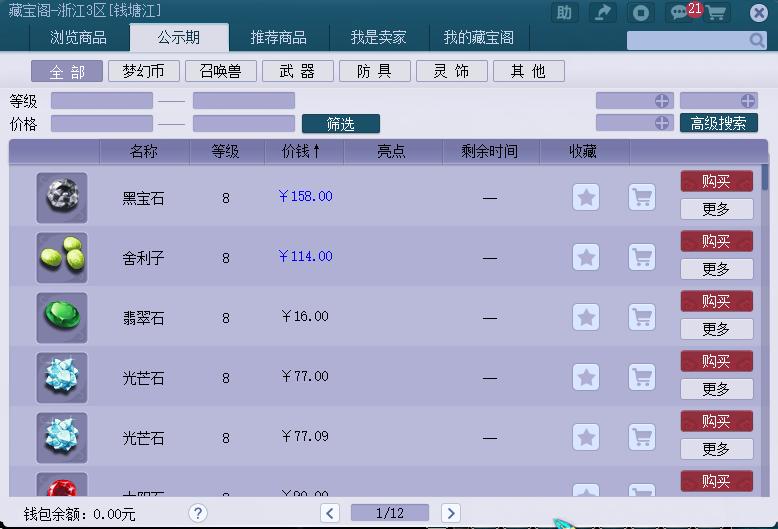Add 光芒石 priced ¥77.09 to cart
778x529 pixels.
click(642, 438)
